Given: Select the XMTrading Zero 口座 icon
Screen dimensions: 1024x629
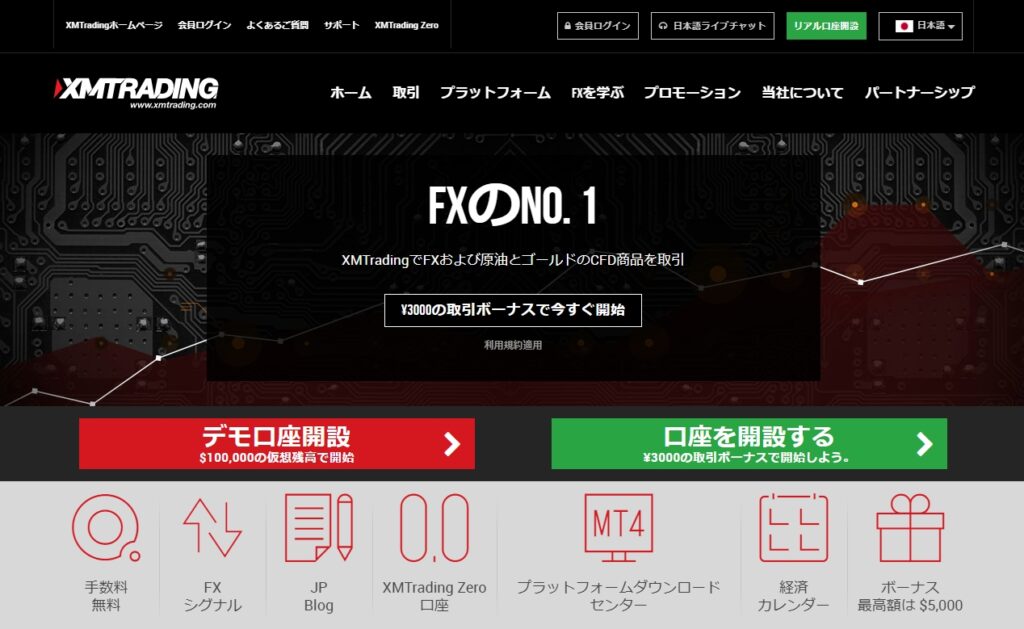Looking at the screenshot, I should pos(434,528).
